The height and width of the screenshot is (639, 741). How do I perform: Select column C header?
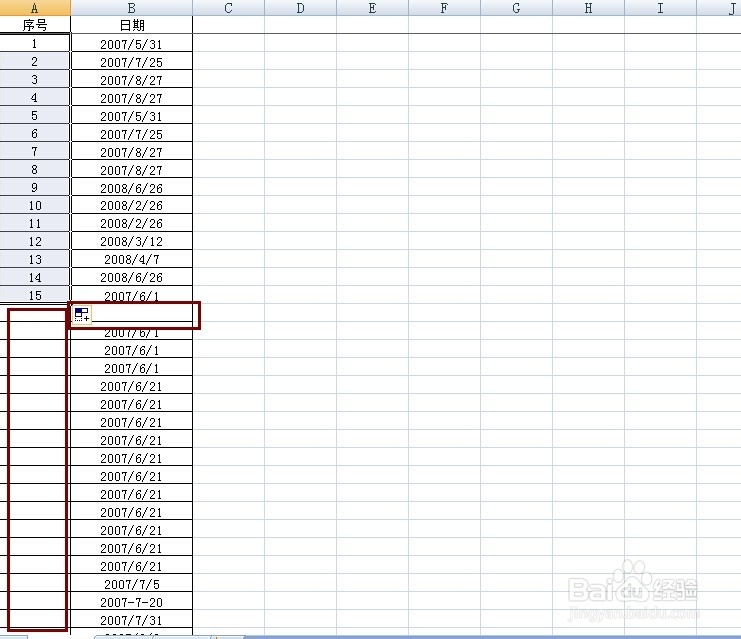click(x=228, y=8)
